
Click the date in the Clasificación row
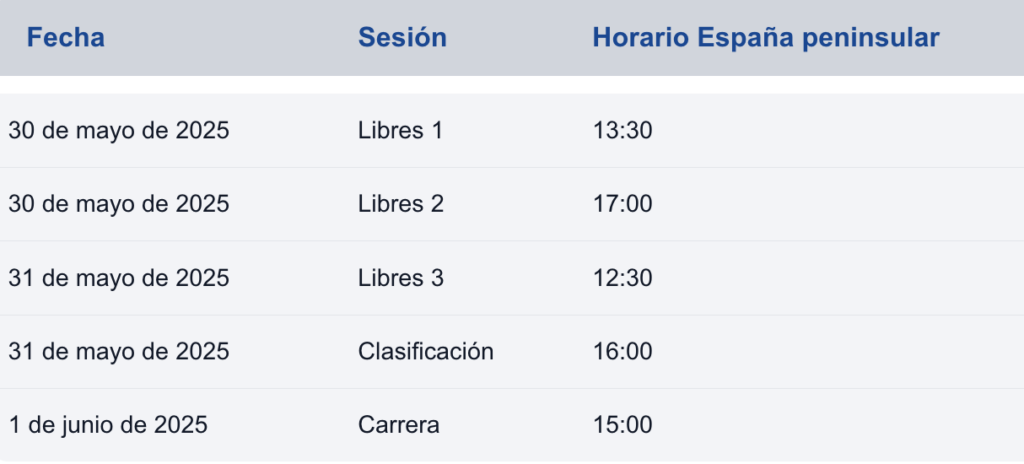click(119, 352)
